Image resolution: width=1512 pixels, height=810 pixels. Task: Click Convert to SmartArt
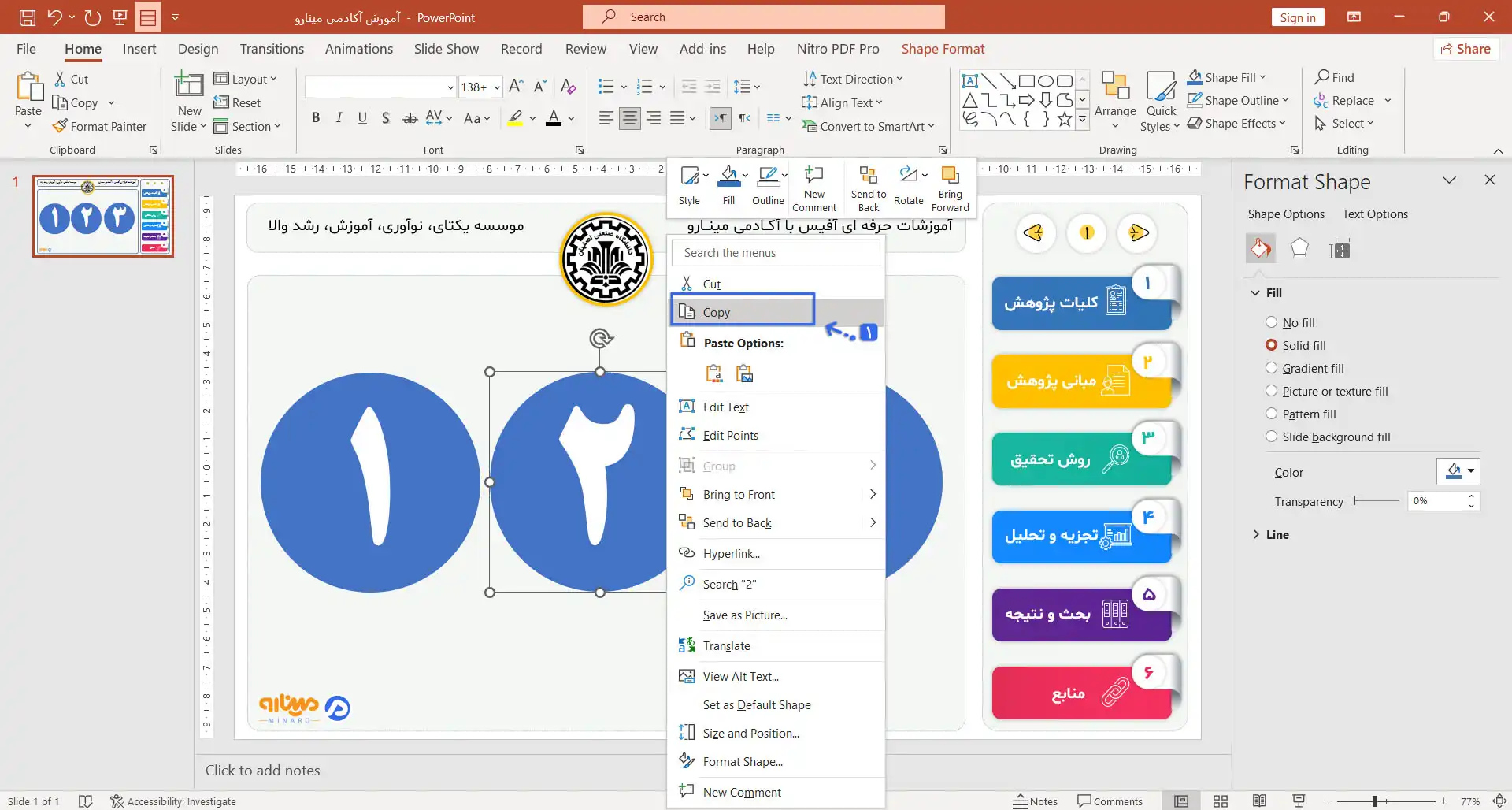point(868,126)
